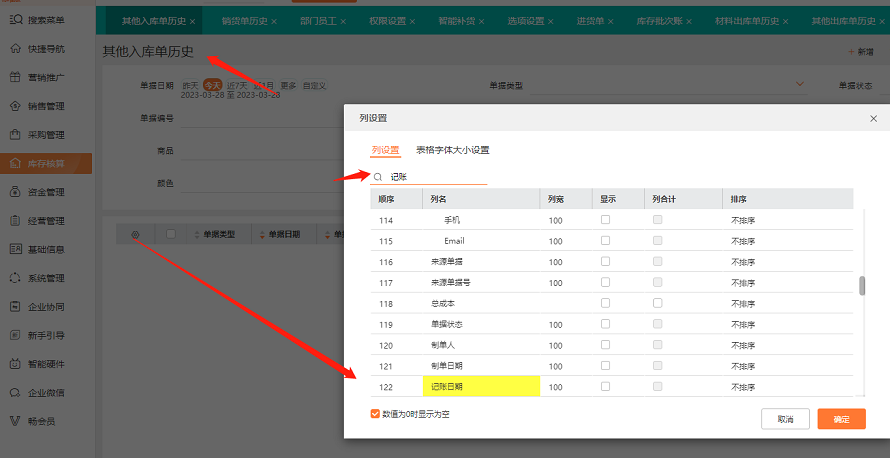Click the 营销推广 gift icon
890x458 pixels.
pos(14,77)
